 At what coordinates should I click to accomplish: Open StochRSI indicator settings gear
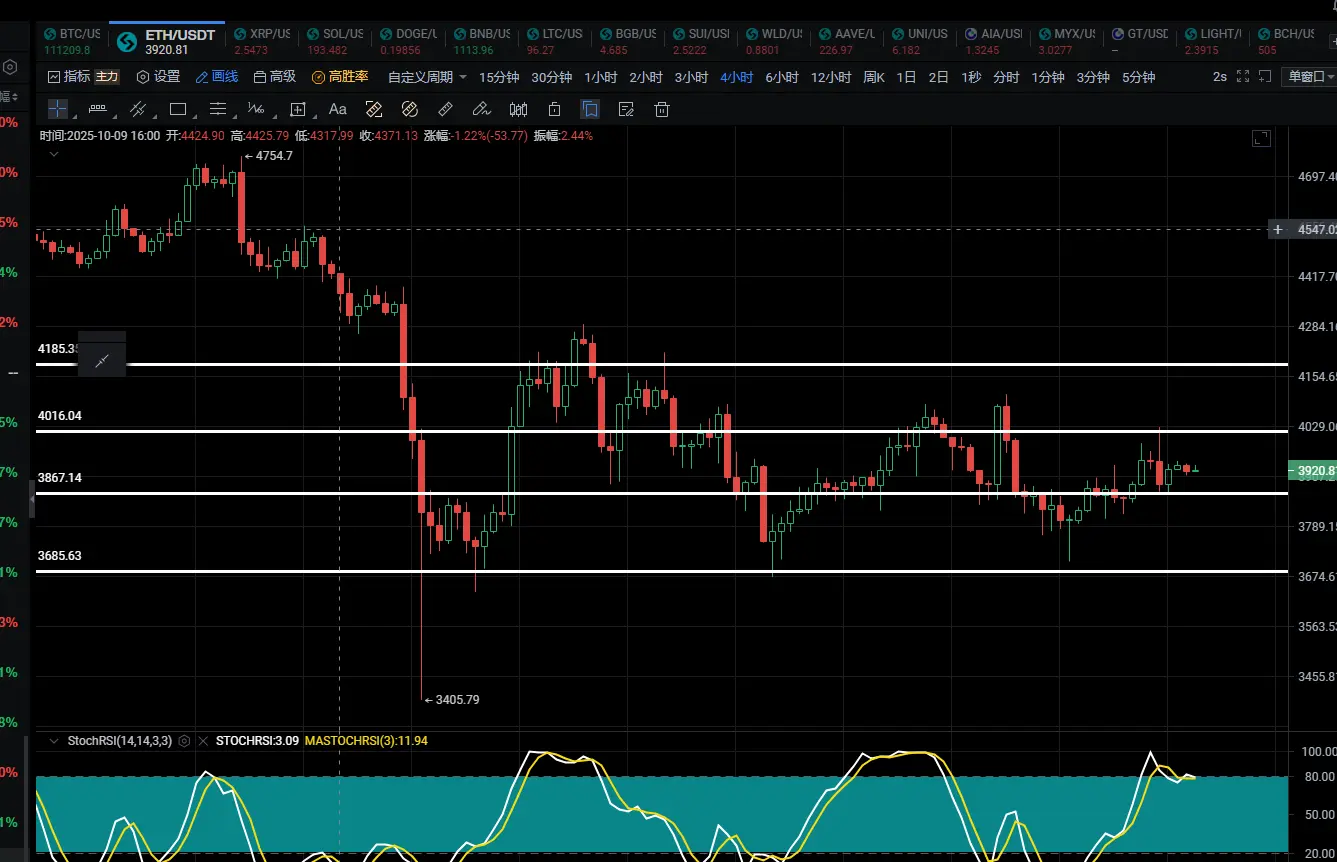(x=185, y=741)
